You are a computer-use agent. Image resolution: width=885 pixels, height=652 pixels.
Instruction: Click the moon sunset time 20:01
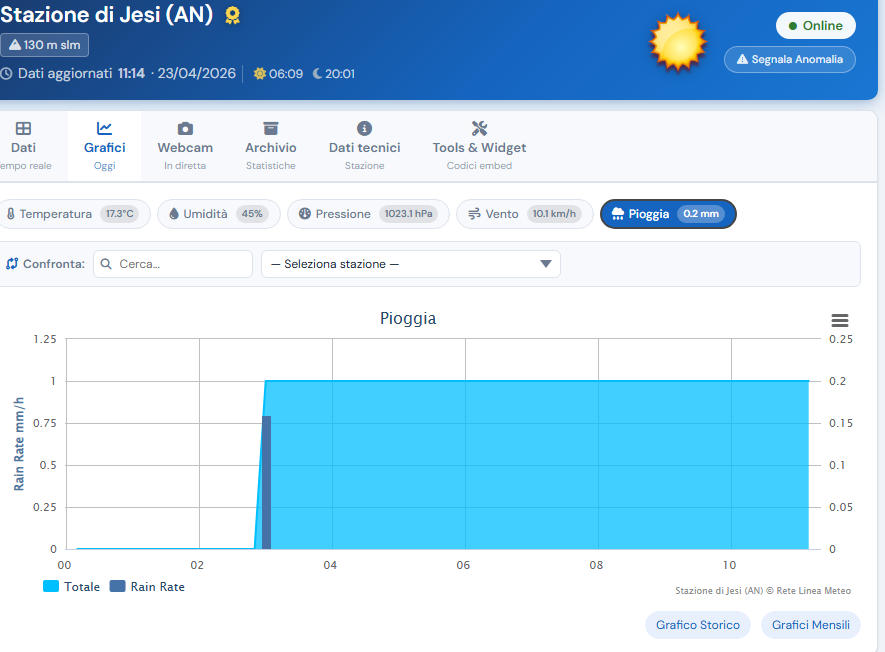pos(333,73)
